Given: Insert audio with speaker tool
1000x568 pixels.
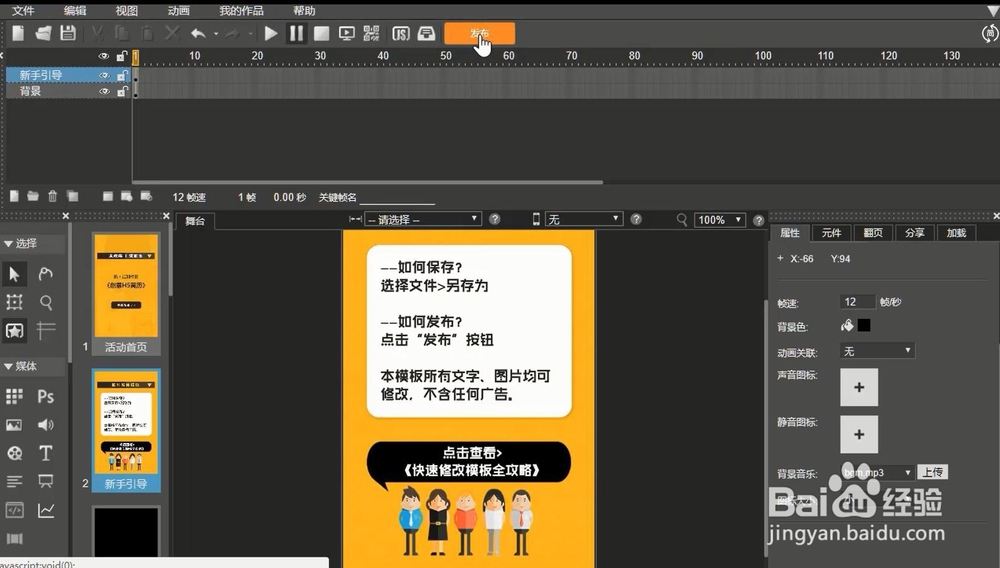Looking at the screenshot, I should coord(45,425).
